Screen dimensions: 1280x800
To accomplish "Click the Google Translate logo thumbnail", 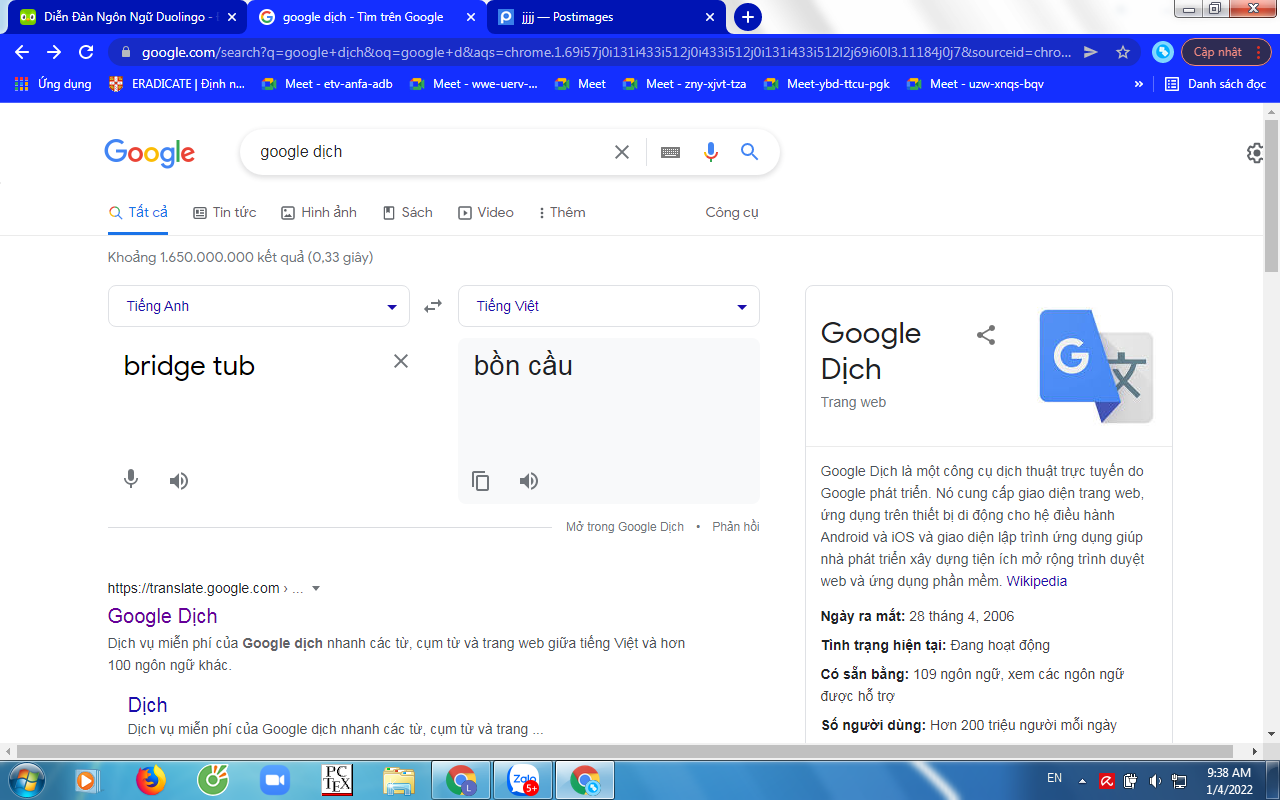I will point(1096,367).
